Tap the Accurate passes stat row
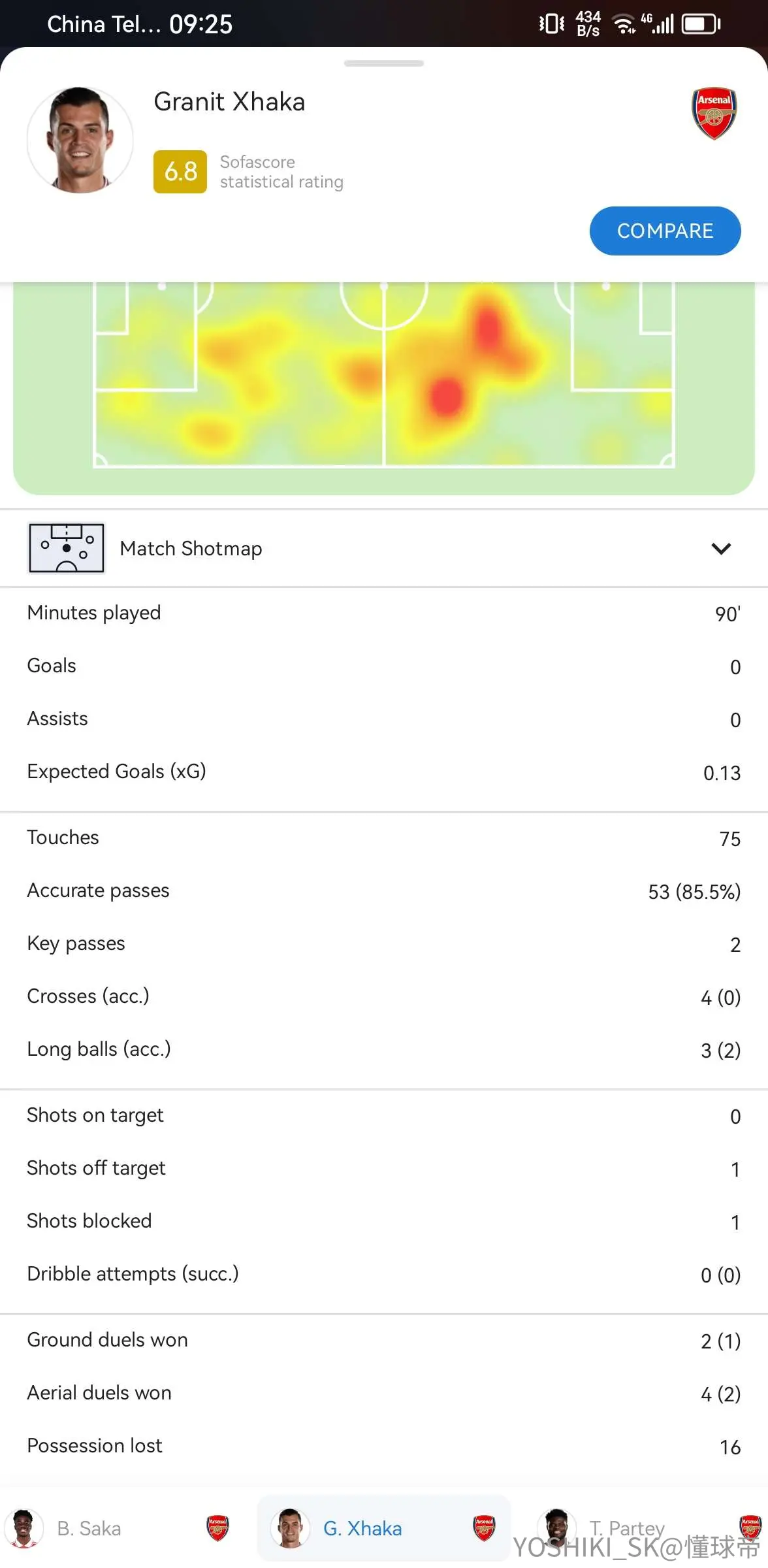This screenshot has width=768, height=1568. [384, 891]
